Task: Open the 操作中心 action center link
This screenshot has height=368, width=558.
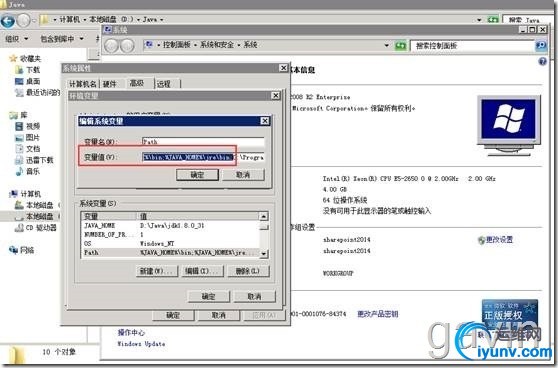Action: point(131,332)
